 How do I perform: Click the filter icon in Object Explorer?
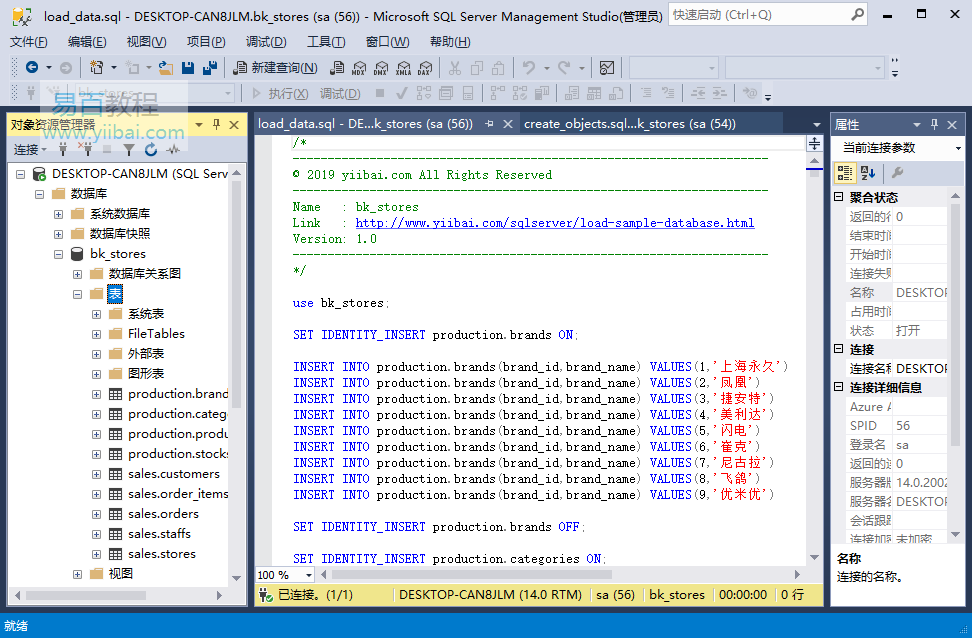click(x=129, y=149)
